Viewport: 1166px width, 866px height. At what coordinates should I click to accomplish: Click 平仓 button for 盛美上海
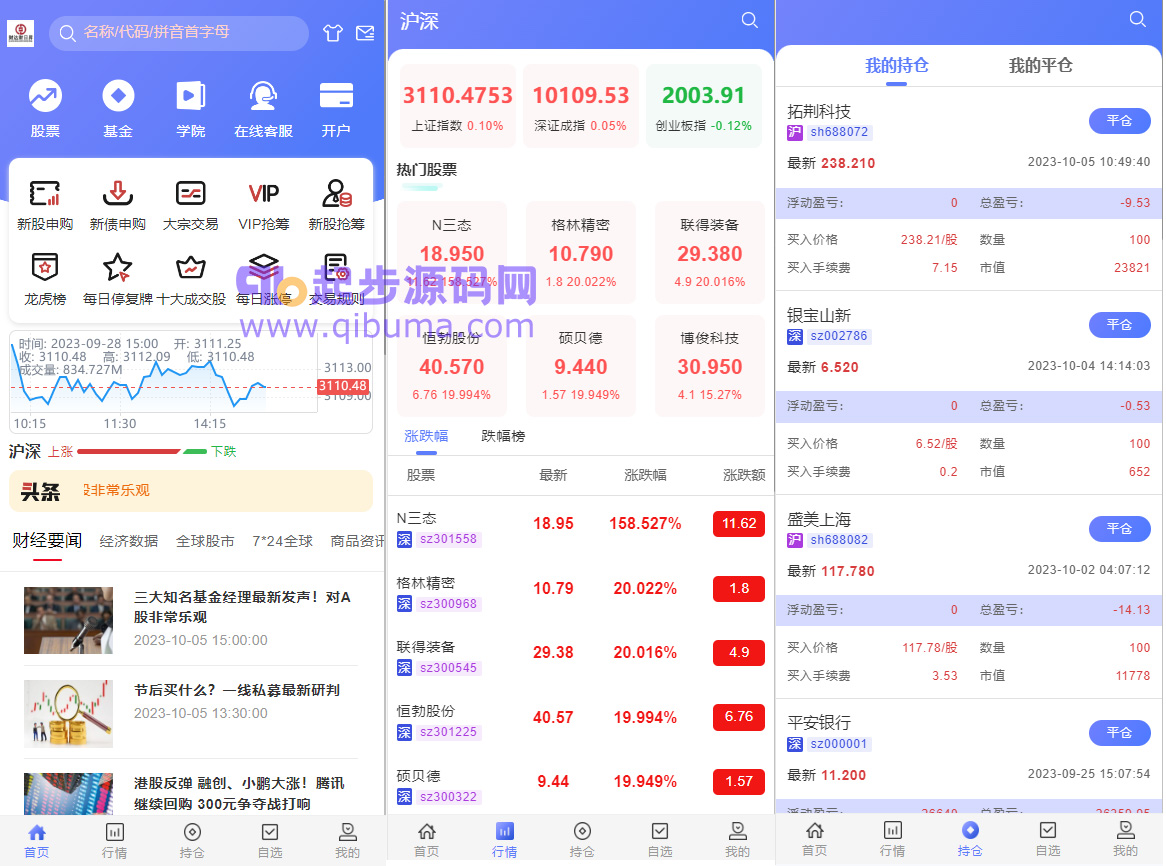pyautogui.click(x=1119, y=529)
